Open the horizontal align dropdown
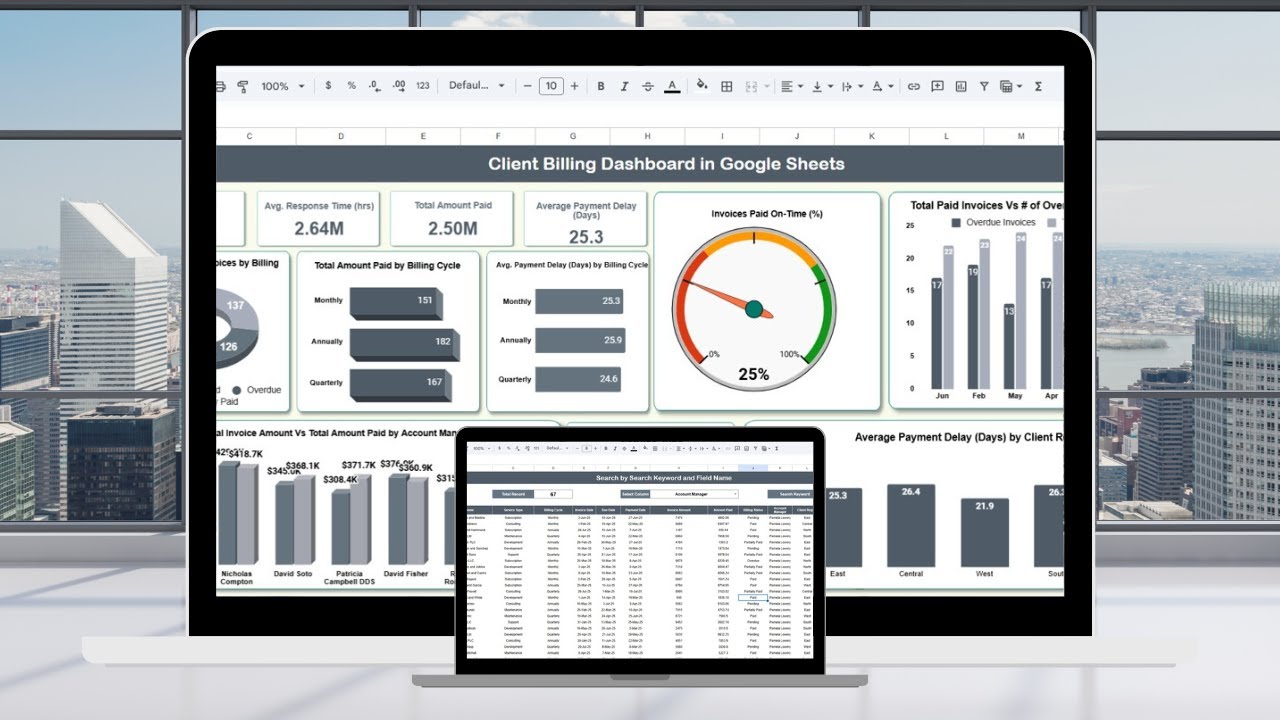 [x=792, y=86]
